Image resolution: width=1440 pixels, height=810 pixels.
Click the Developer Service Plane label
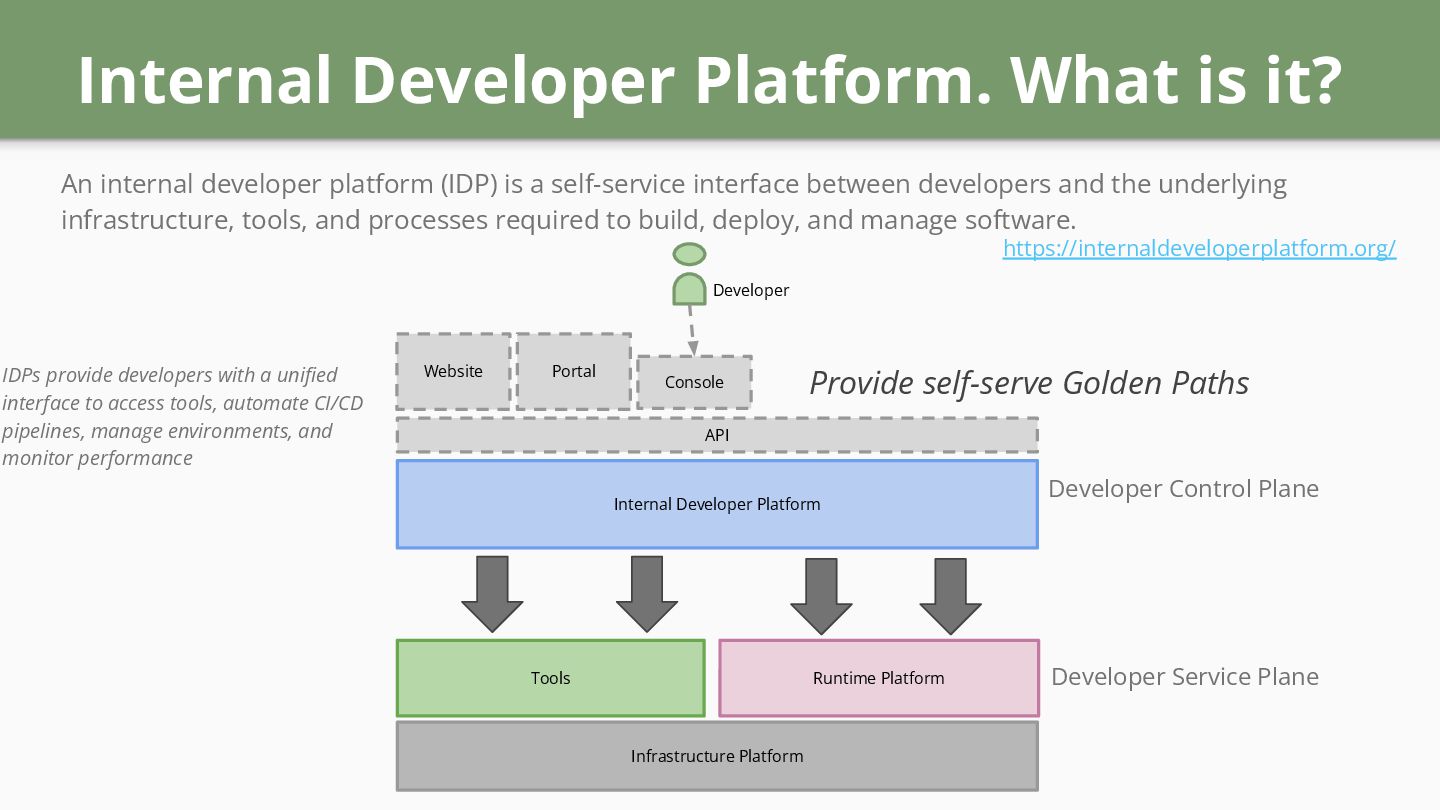pos(1185,677)
